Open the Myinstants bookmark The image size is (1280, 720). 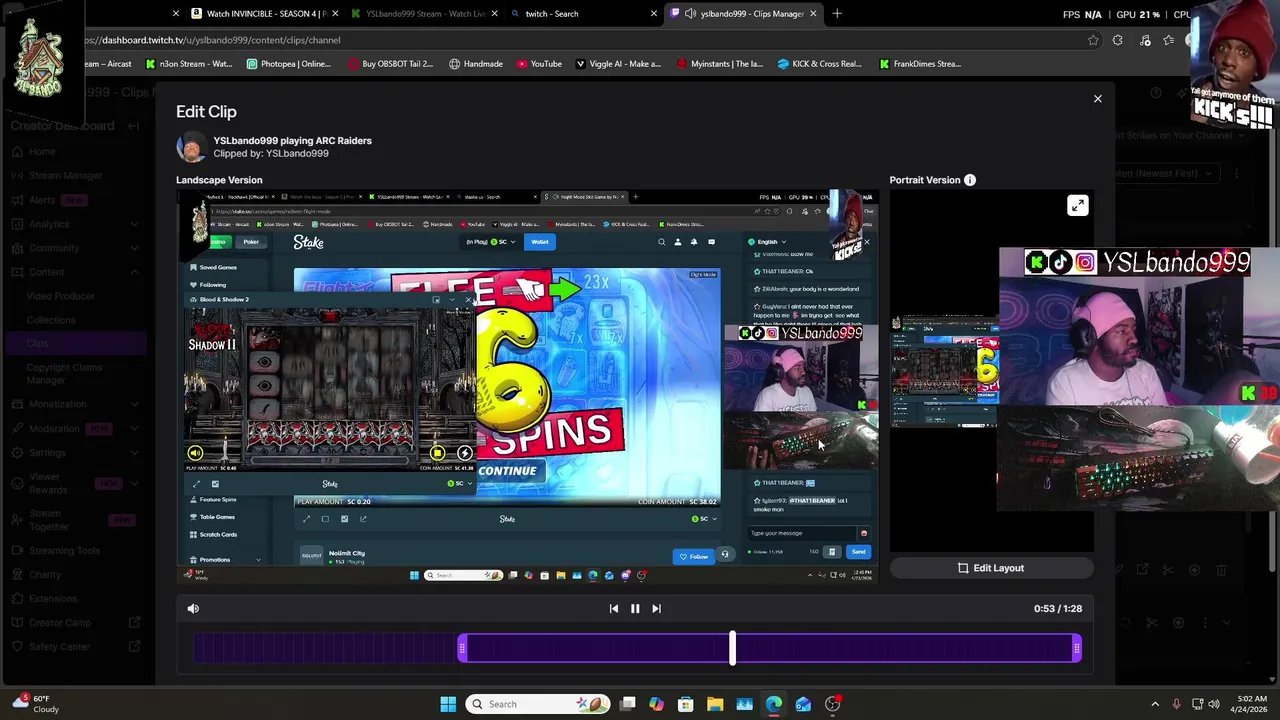720,64
